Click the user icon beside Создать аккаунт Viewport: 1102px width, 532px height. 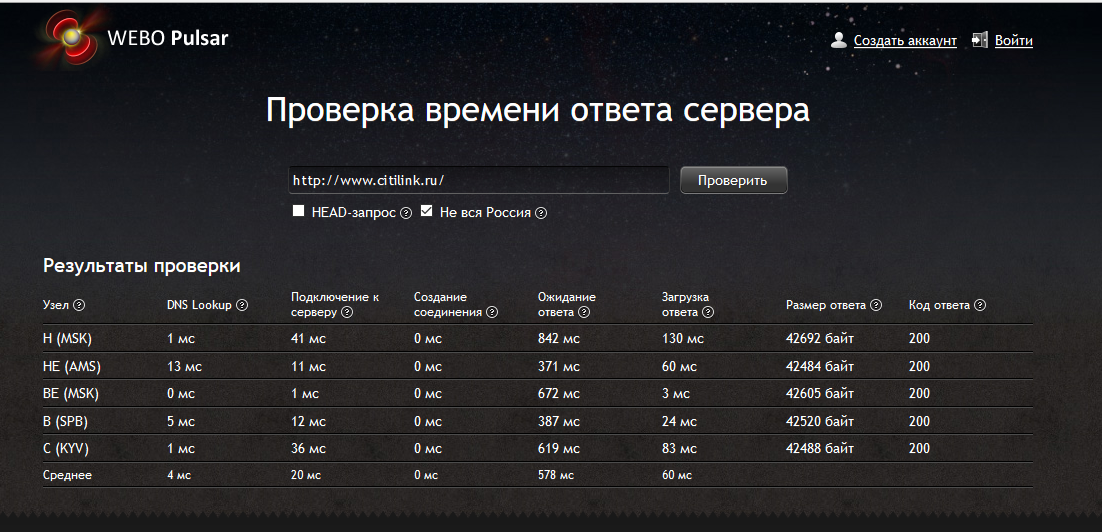[x=838, y=40]
